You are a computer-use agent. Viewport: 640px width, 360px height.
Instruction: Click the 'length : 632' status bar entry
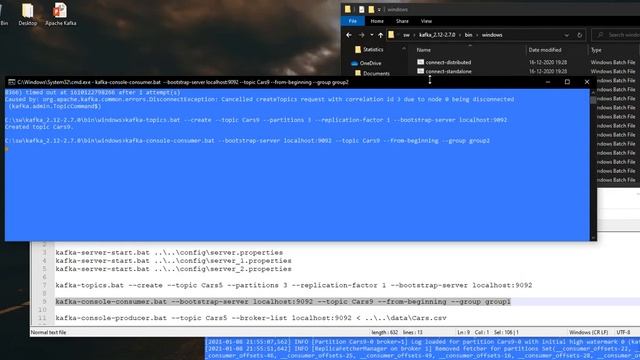pyautogui.click(x=384, y=333)
